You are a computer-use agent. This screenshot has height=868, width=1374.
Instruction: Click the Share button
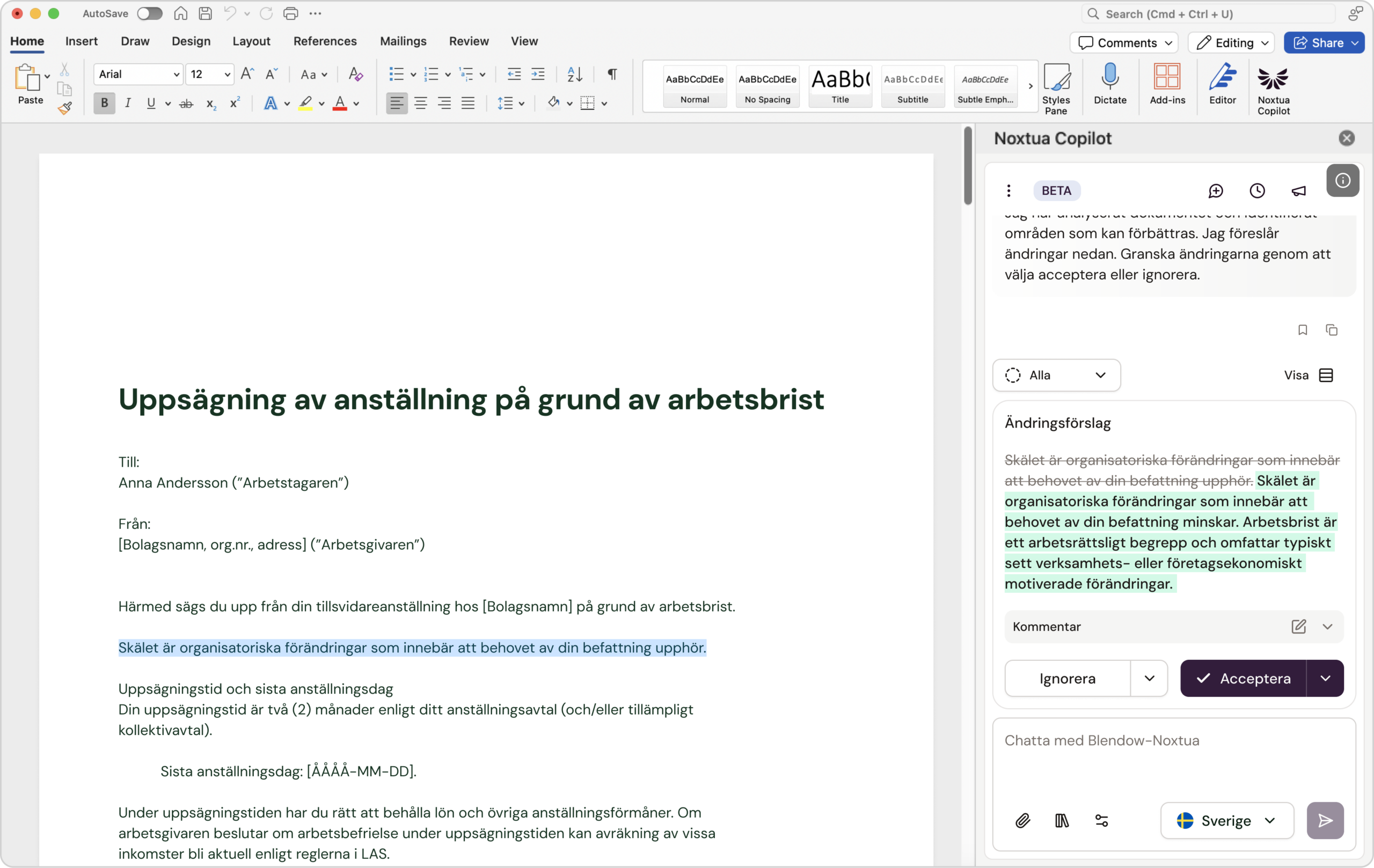(x=1324, y=43)
